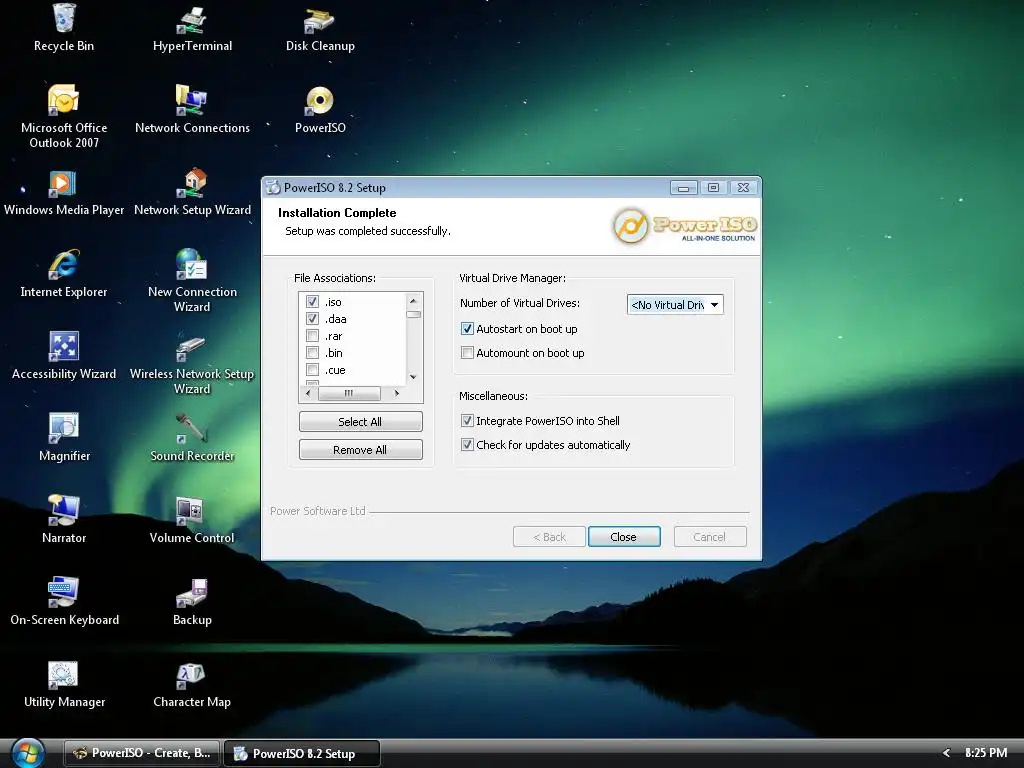Screen dimensions: 1024x768
Task: Expand hidden system tray icons arrow
Action: (x=946, y=753)
